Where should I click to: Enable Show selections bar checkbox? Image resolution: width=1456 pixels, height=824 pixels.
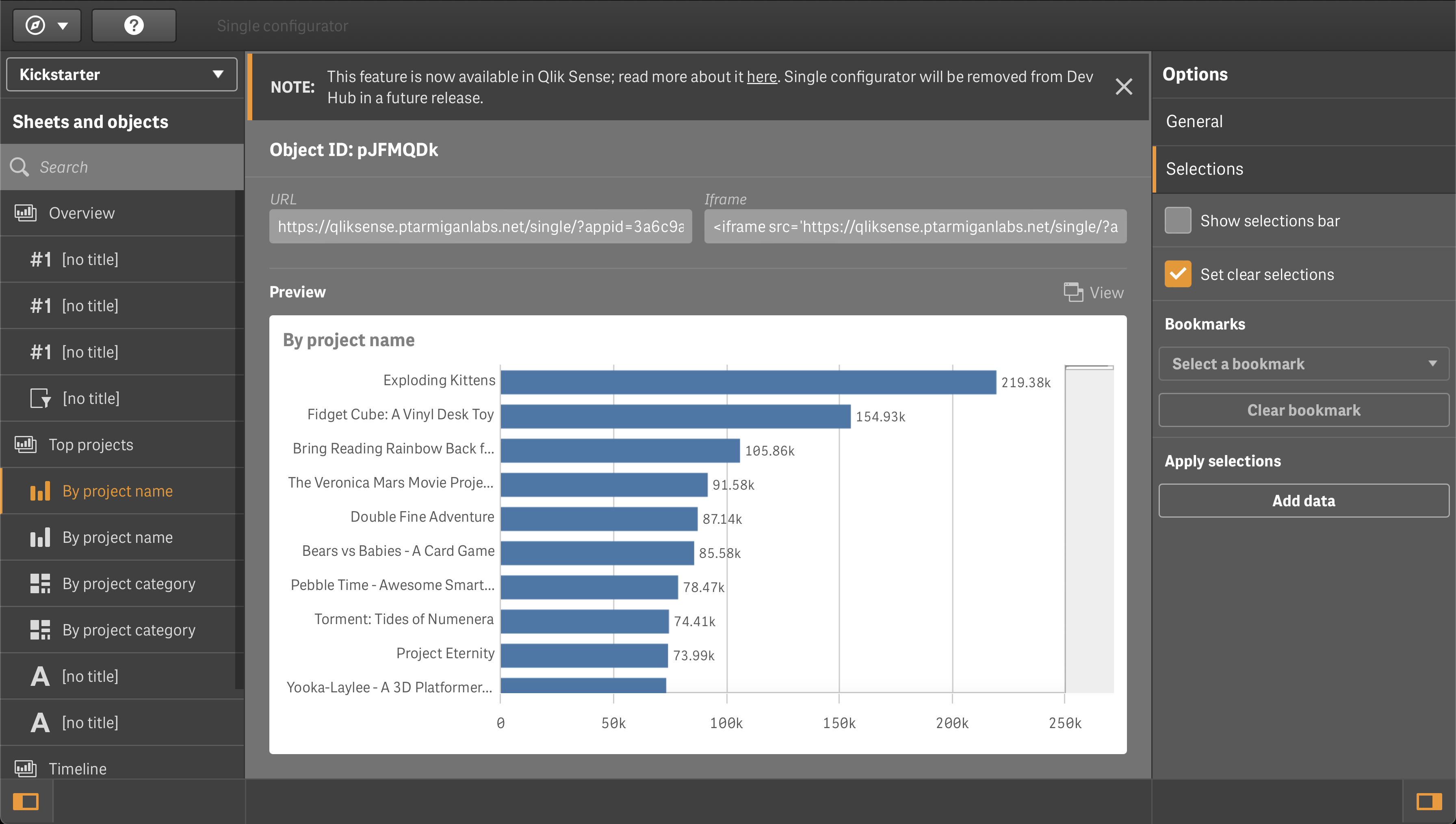pyautogui.click(x=1178, y=221)
